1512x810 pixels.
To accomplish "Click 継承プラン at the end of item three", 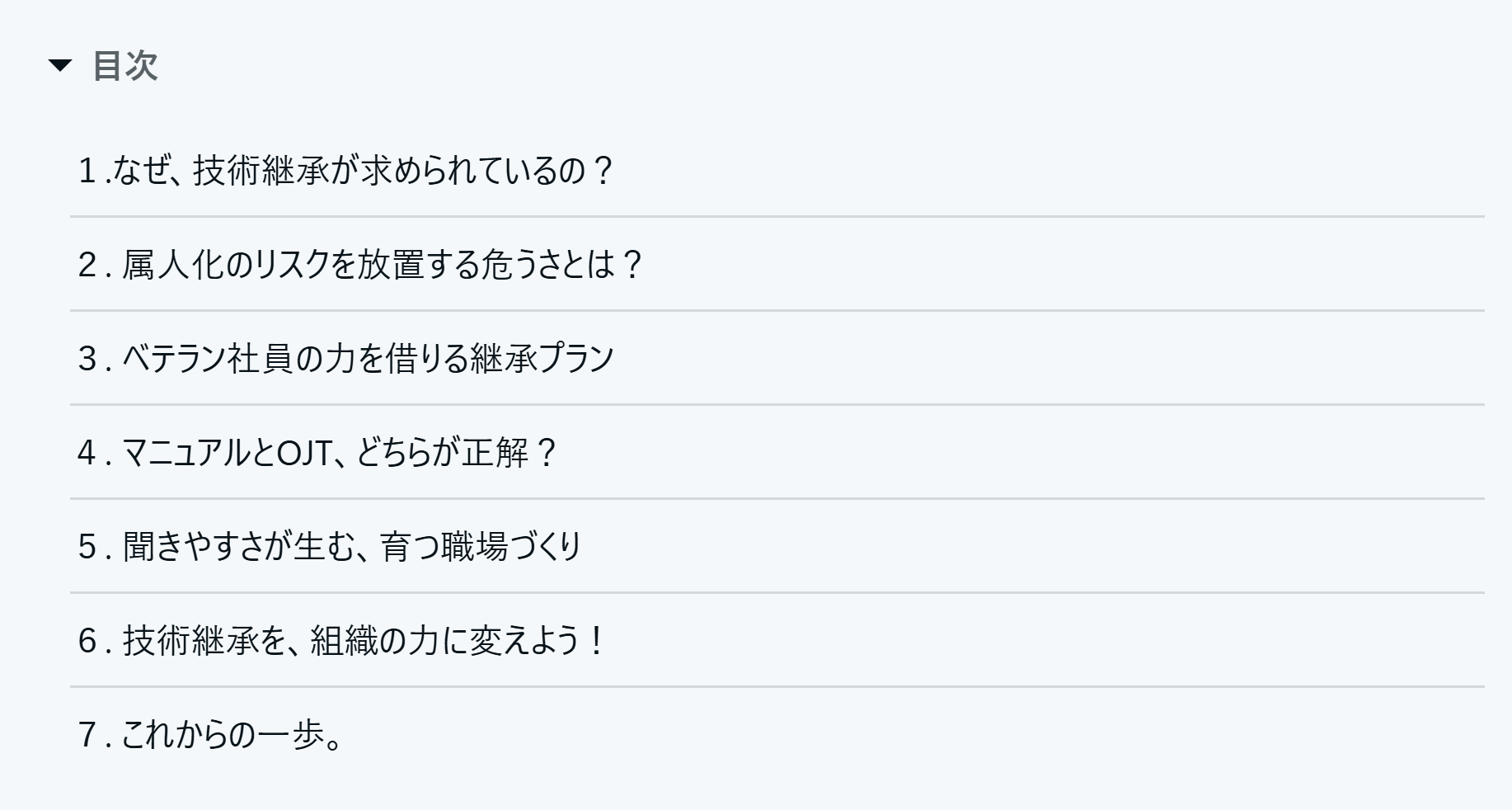I will [x=542, y=359].
